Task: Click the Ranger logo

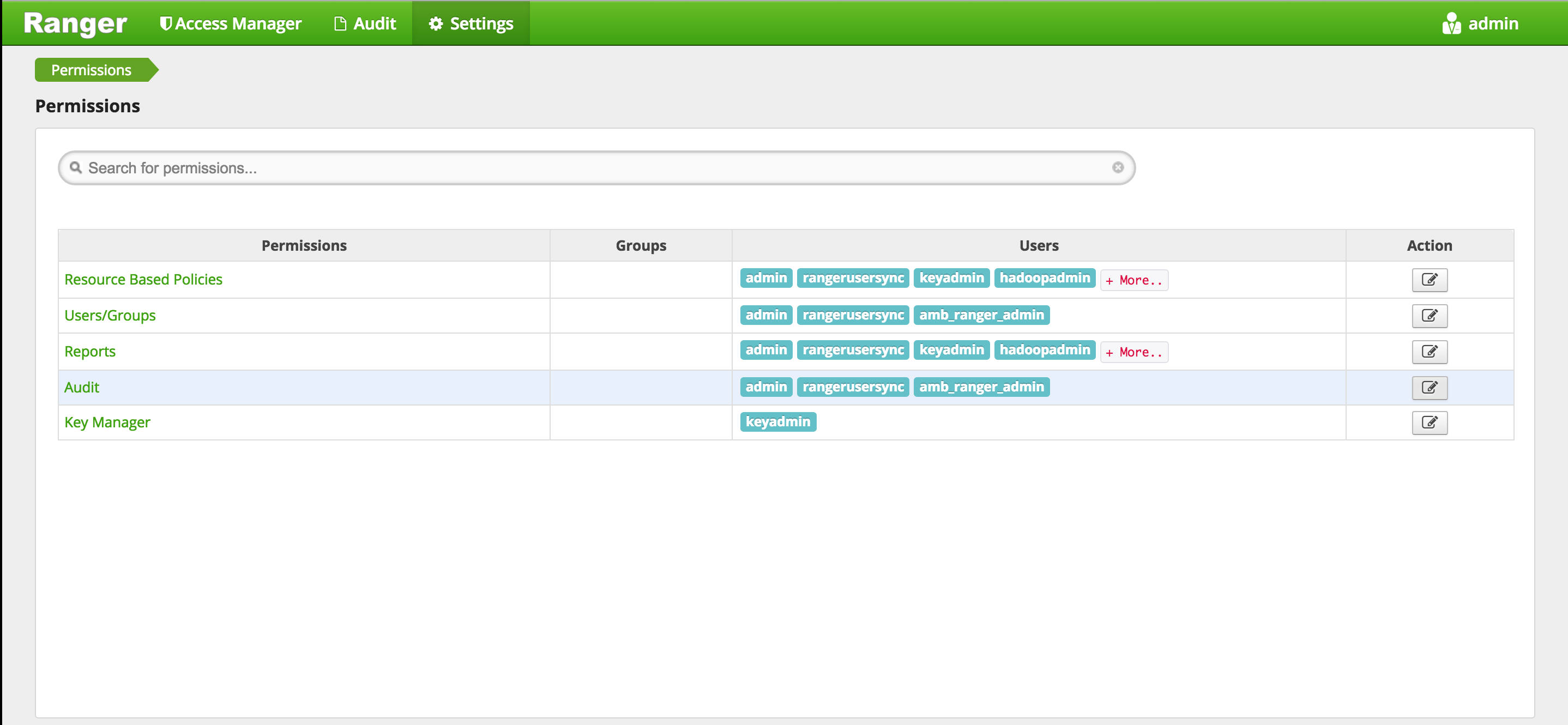Action: tap(75, 24)
